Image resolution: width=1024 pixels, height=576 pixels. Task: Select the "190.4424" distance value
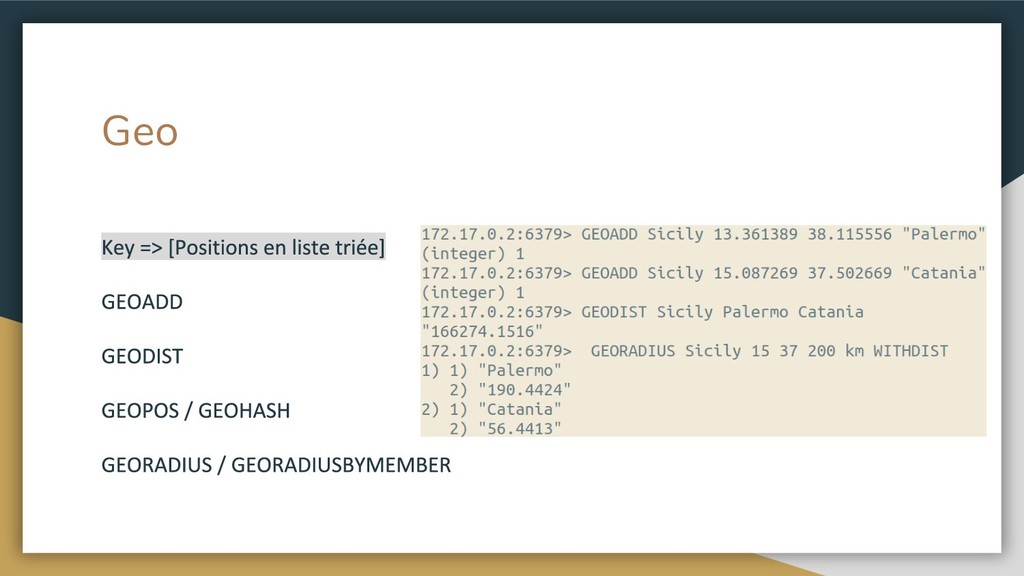[x=525, y=390]
